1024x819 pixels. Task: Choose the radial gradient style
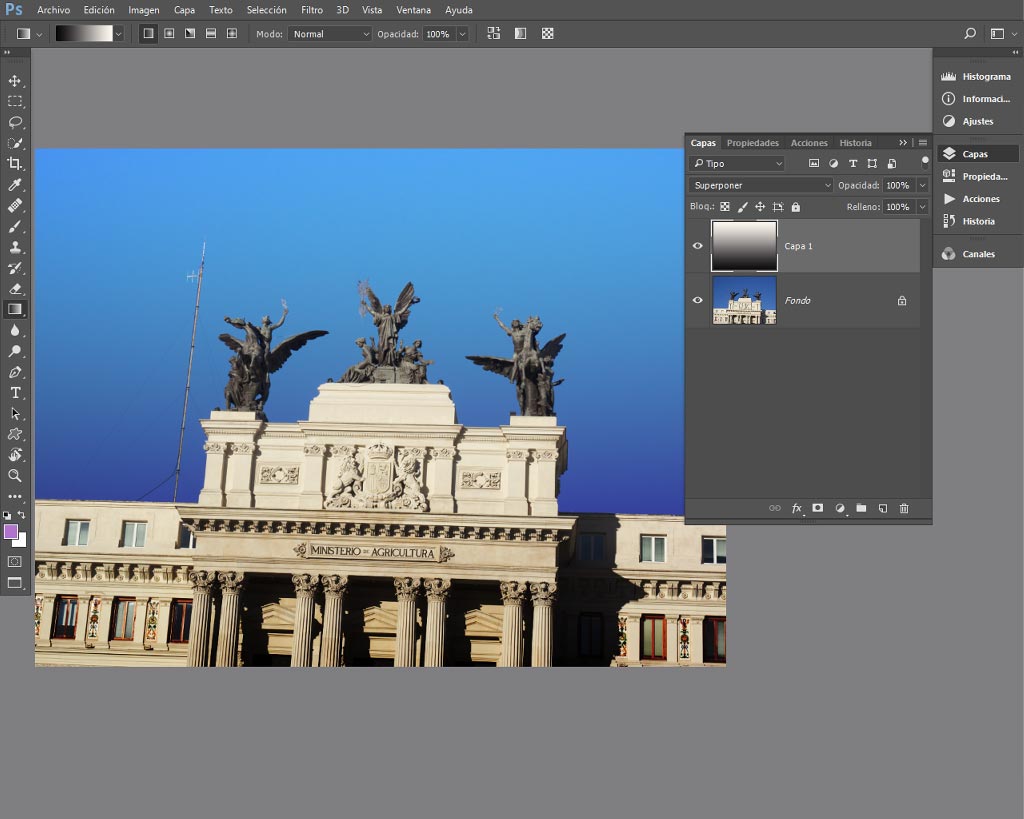coord(169,33)
